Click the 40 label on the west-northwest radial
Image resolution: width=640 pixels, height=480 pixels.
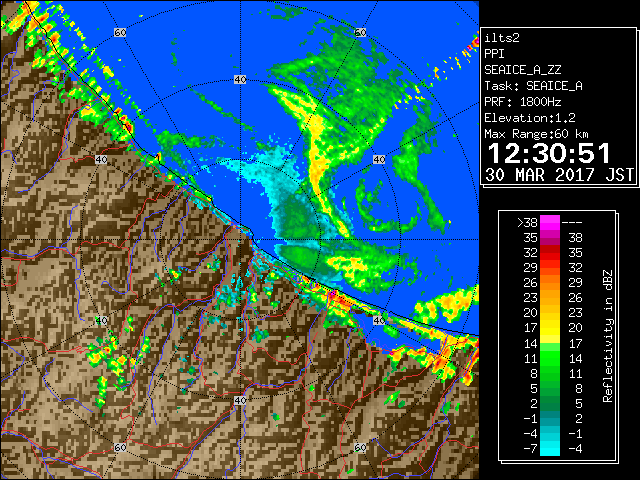click(101, 160)
